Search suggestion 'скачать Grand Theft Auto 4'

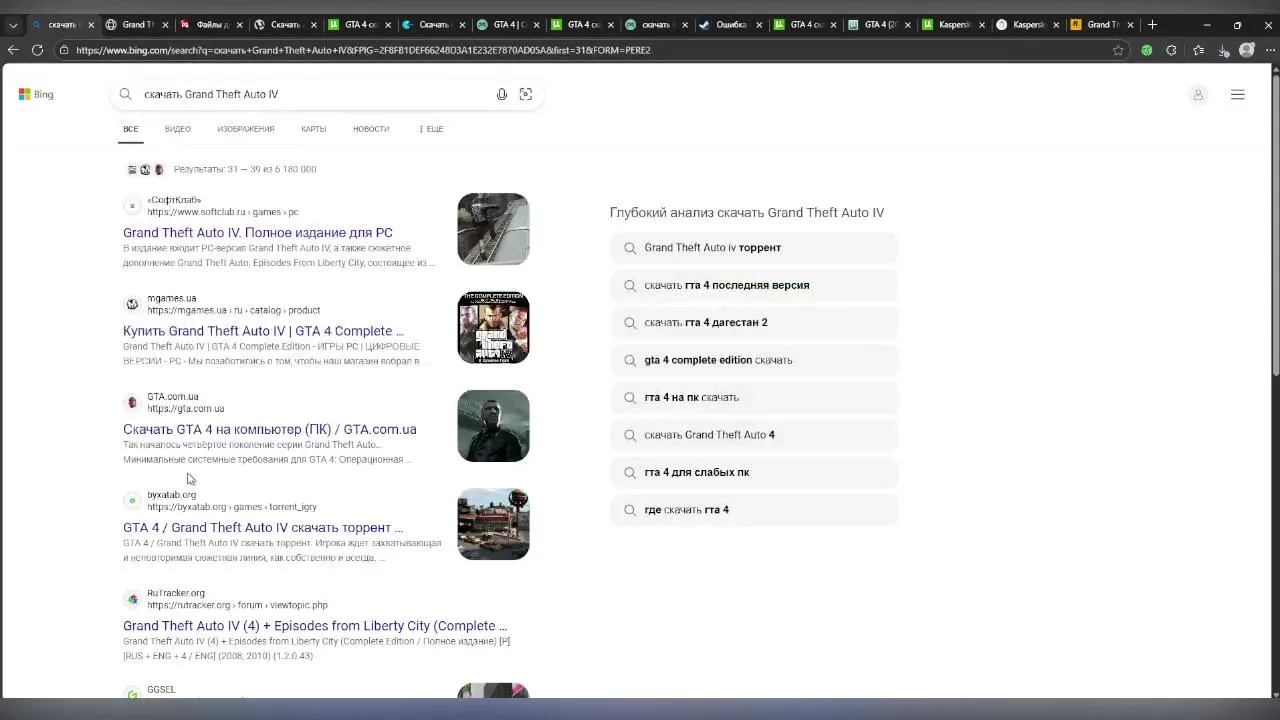pyautogui.click(x=754, y=435)
